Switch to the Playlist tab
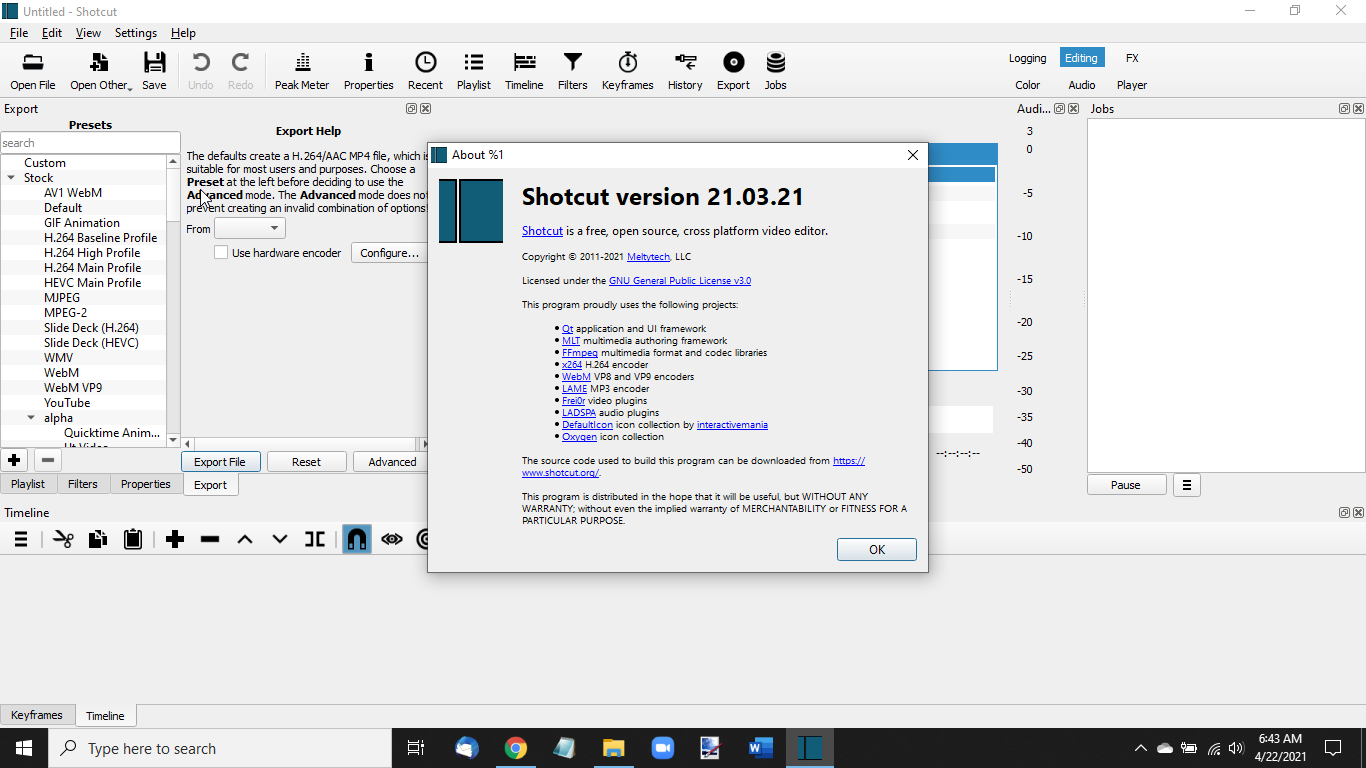The image size is (1366, 768). [x=28, y=484]
